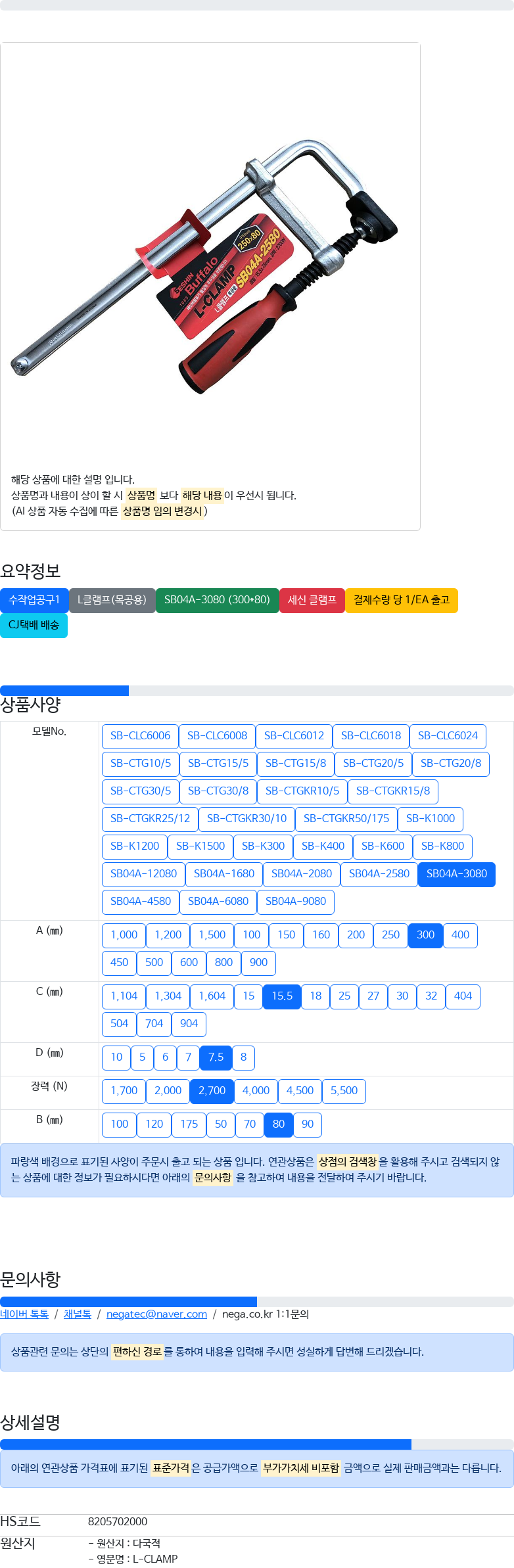The image size is (514, 1568).
Task: Click the highlighted C value 15.5
Action: tap(282, 996)
